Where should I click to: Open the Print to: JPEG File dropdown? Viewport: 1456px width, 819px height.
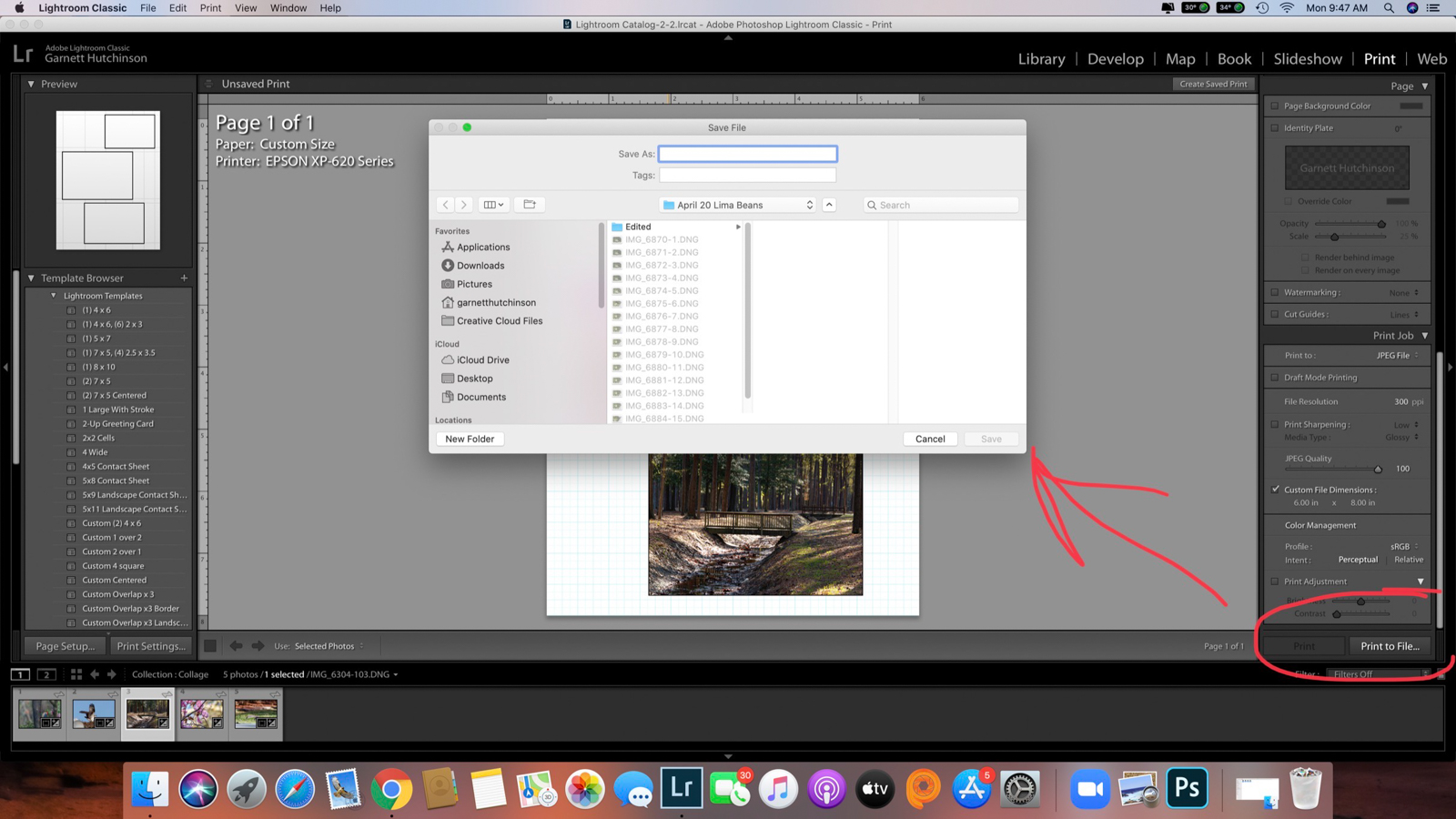pos(1395,355)
